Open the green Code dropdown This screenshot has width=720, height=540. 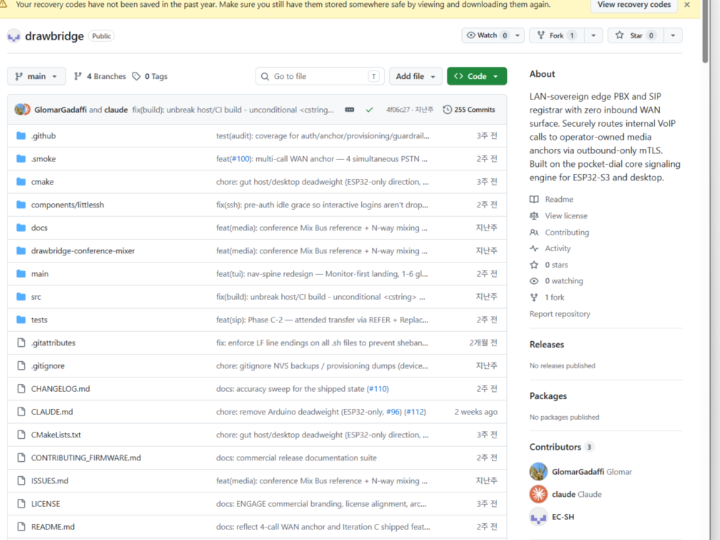pyautogui.click(x=477, y=76)
